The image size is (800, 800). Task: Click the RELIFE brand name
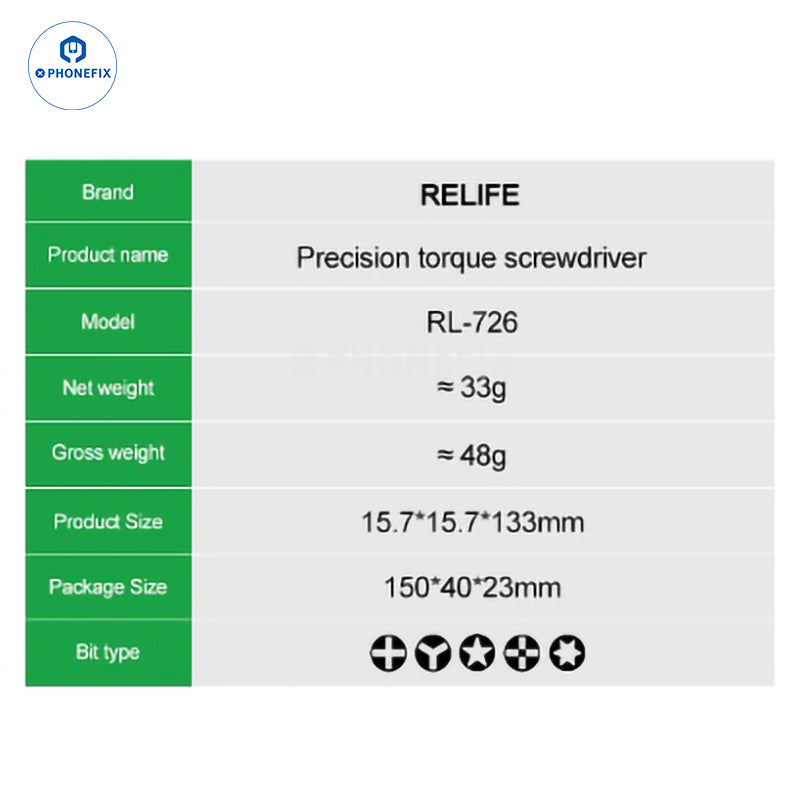pyautogui.click(x=470, y=194)
